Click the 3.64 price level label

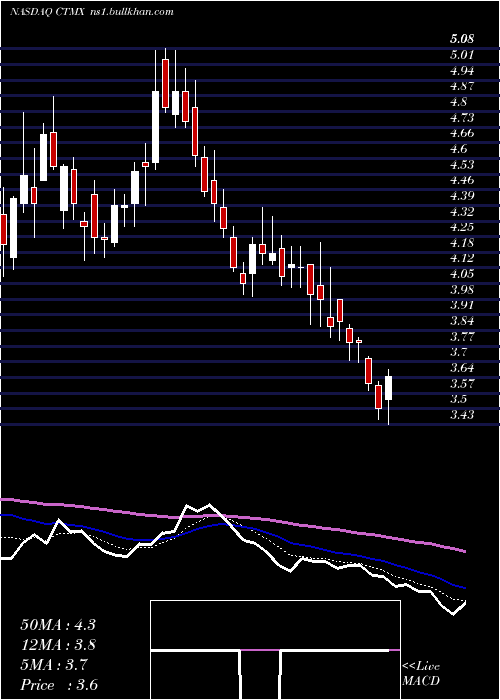coord(462,368)
